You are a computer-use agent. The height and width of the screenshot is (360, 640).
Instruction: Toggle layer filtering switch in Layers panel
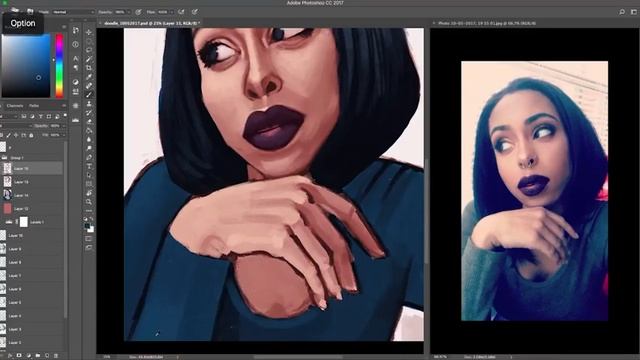65,116
